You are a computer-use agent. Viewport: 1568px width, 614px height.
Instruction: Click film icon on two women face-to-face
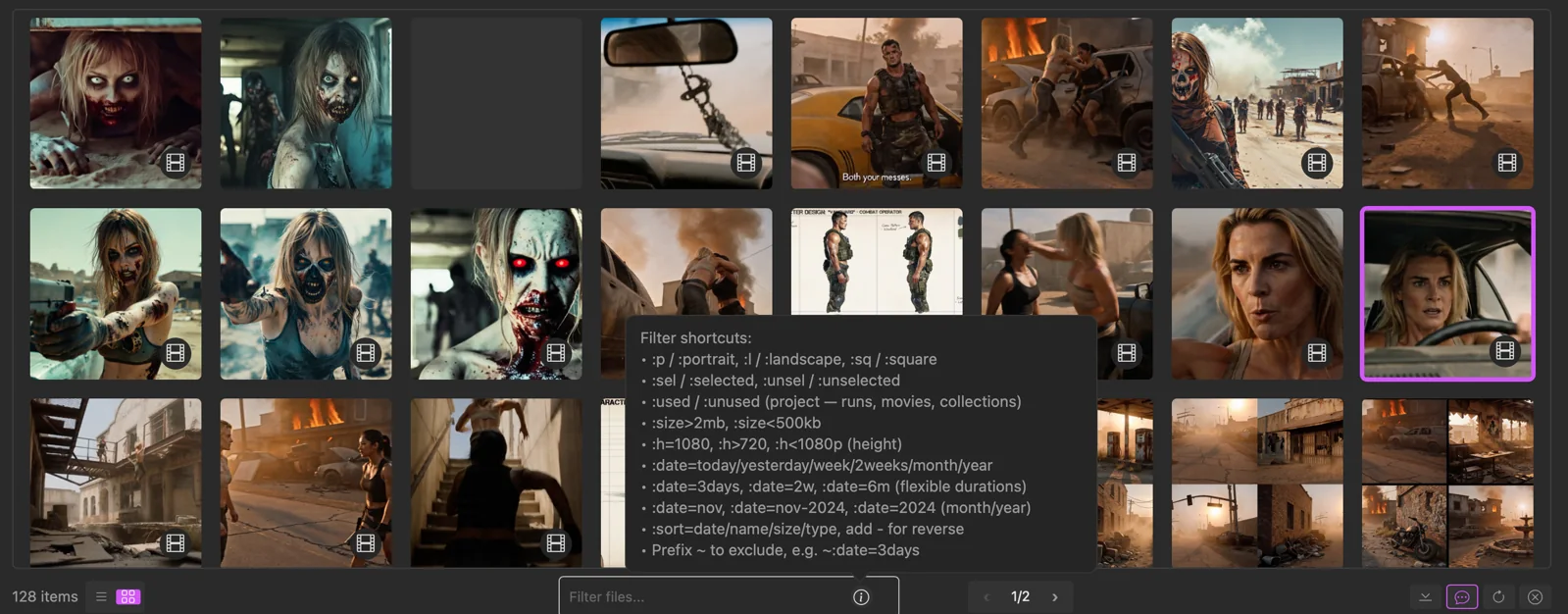coord(1127,353)
